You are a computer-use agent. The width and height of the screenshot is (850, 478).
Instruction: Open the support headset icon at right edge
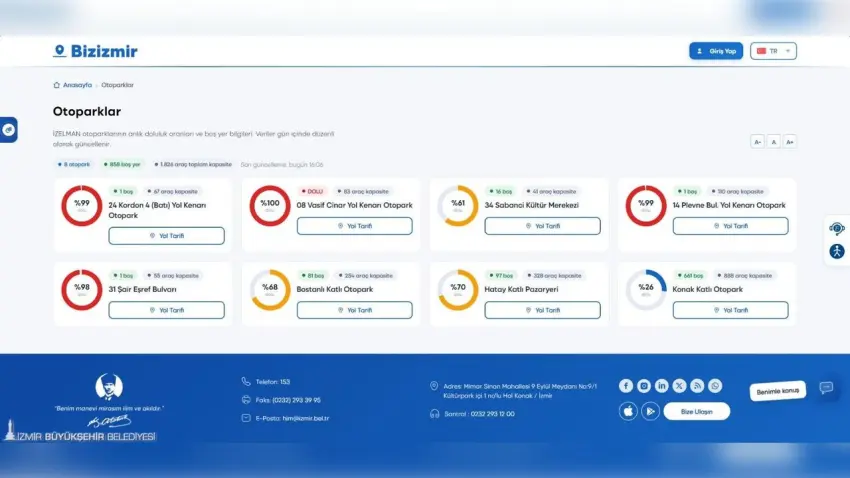[x=836, y=229]
